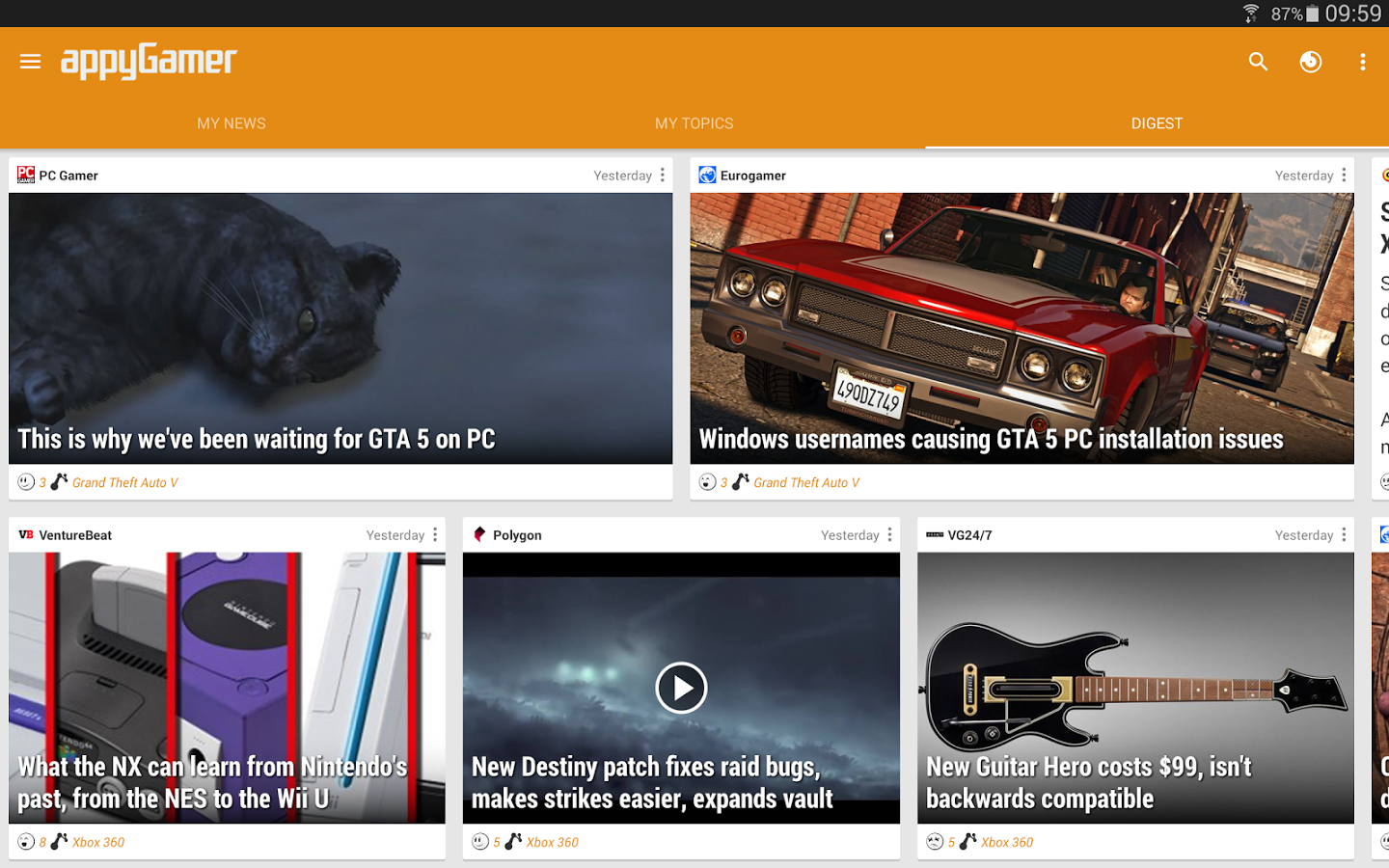
Task: Open 'This is why we've been waiting' headline
Action: pos(257,440)
